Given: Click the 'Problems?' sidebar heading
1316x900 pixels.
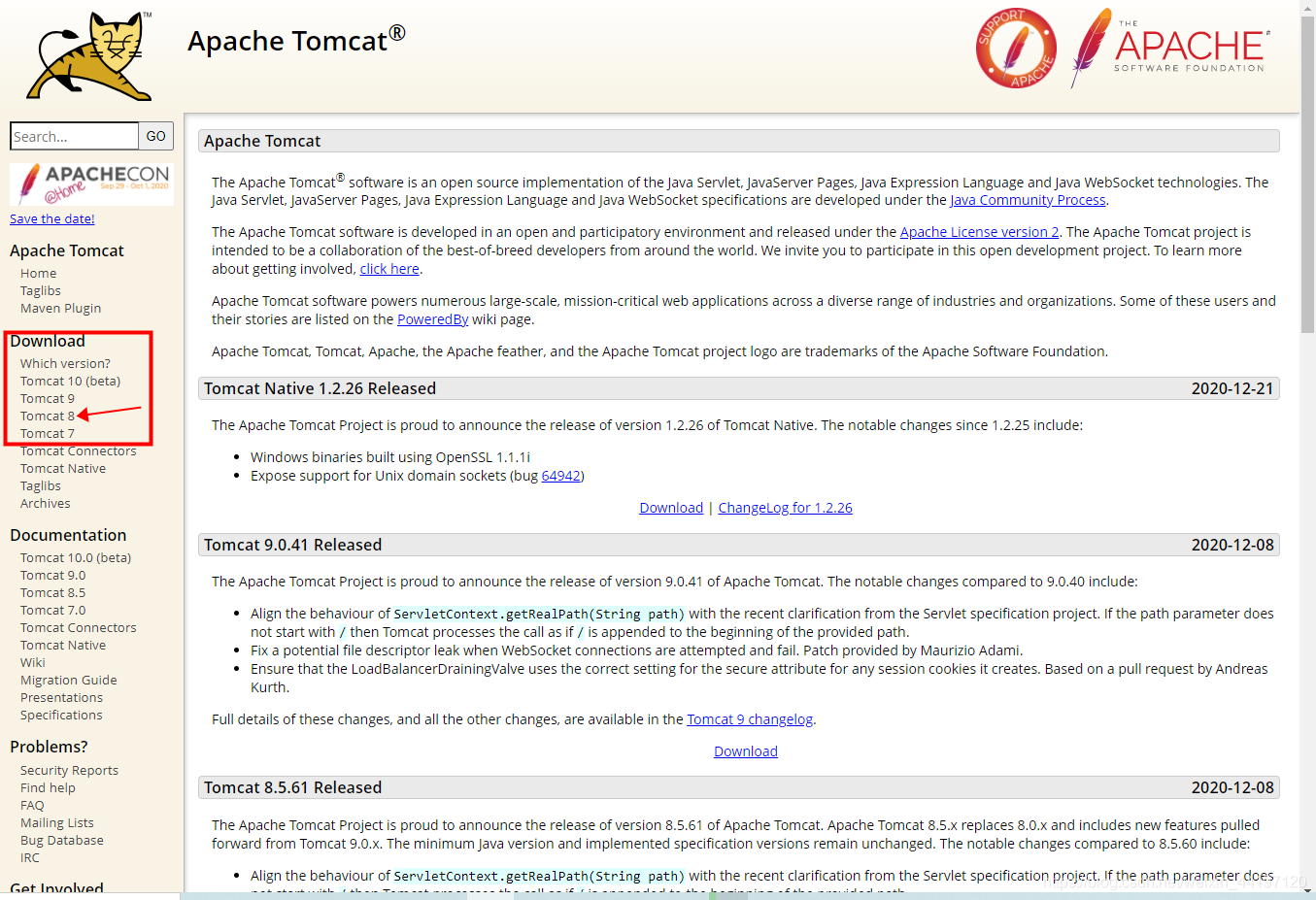Looking at the screenshot, I should 49,747.
